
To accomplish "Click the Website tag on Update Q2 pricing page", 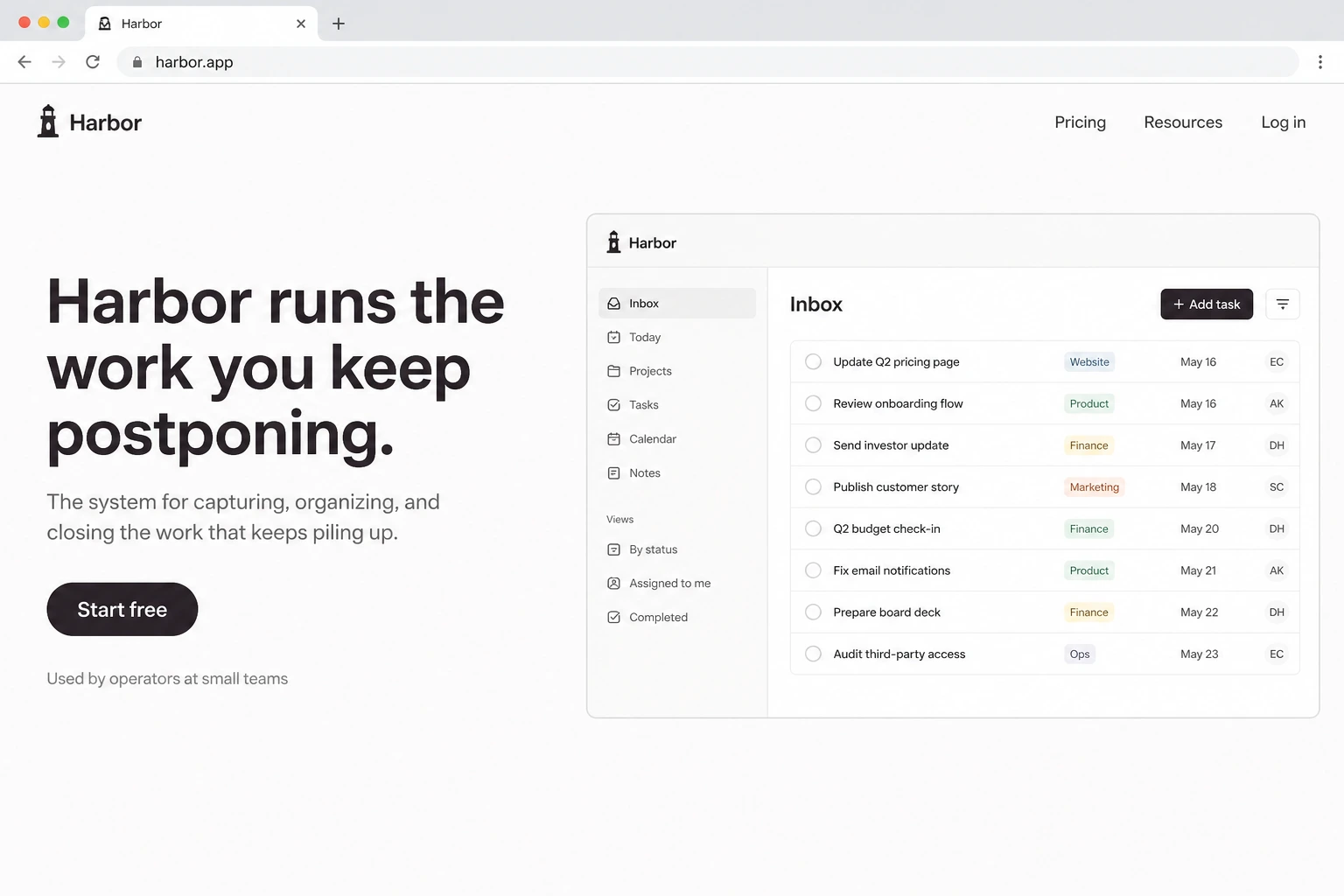I will (1089, 362).
